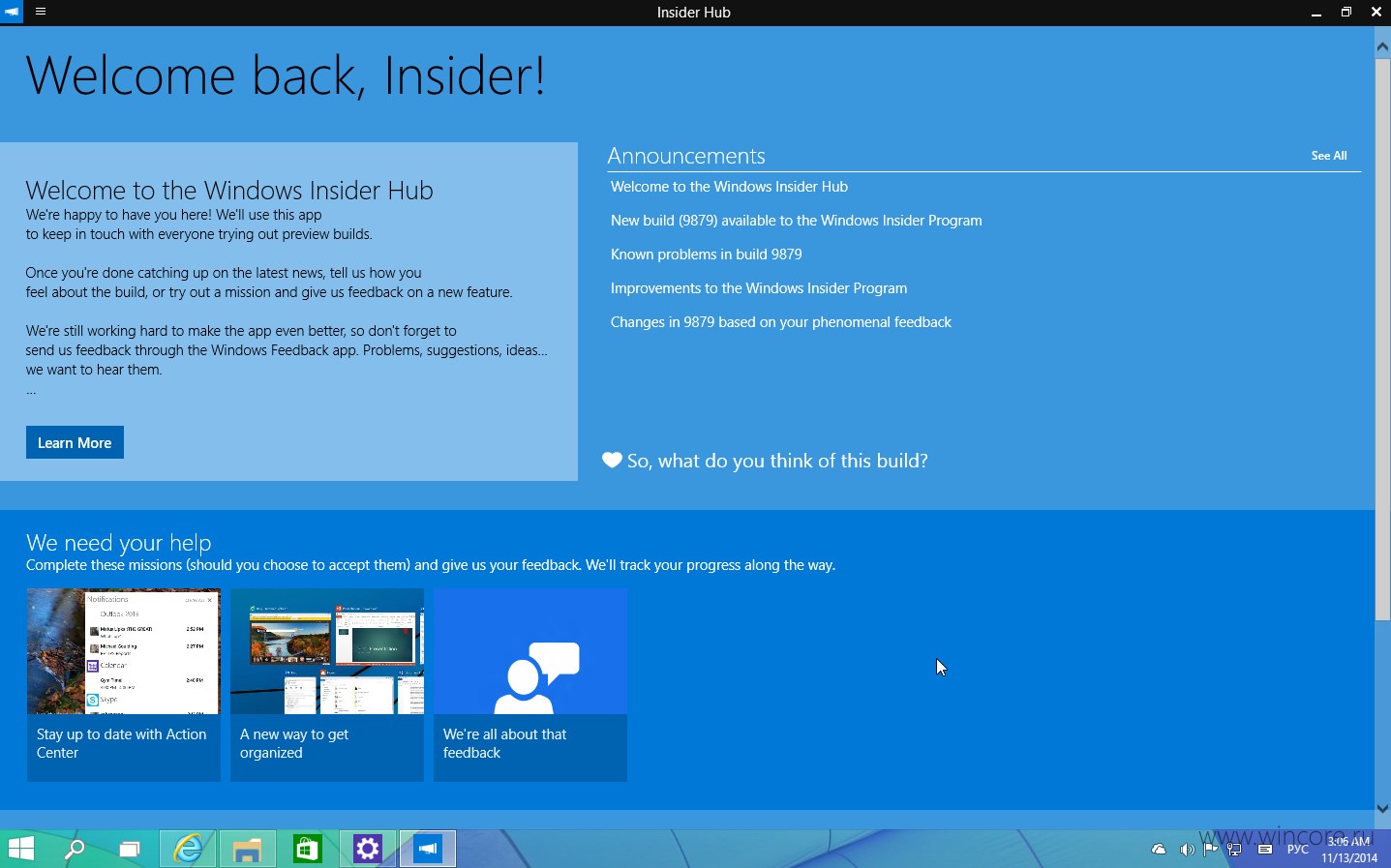Open PC Settings gear on the taskbar
This screenshot has width=1391, height=868.
point(368,850)
